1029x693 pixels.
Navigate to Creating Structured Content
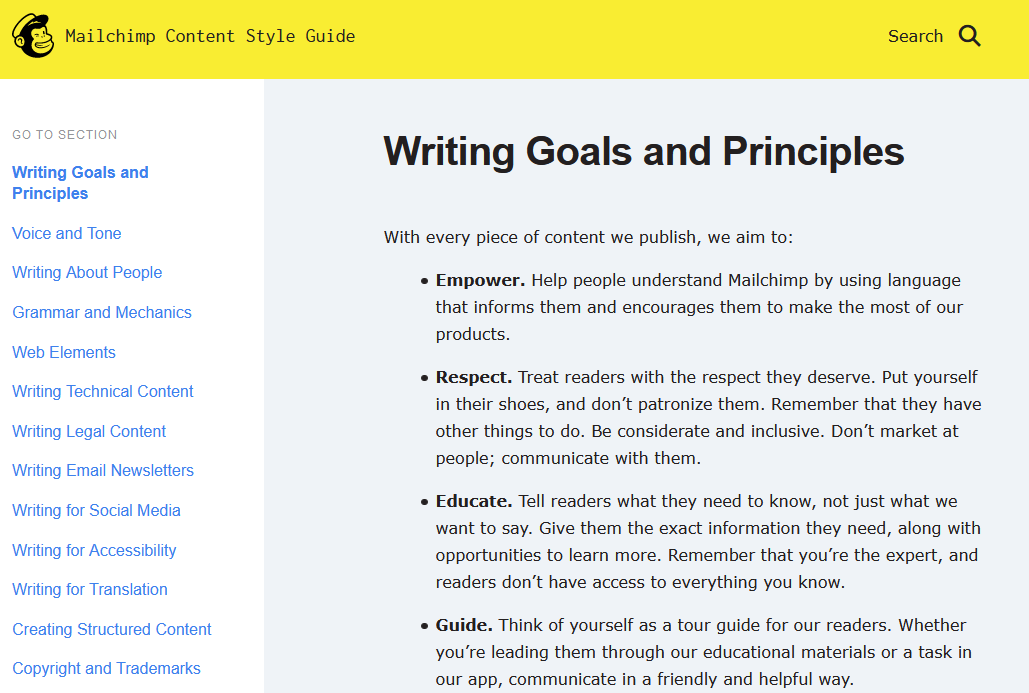coord(111,629)
